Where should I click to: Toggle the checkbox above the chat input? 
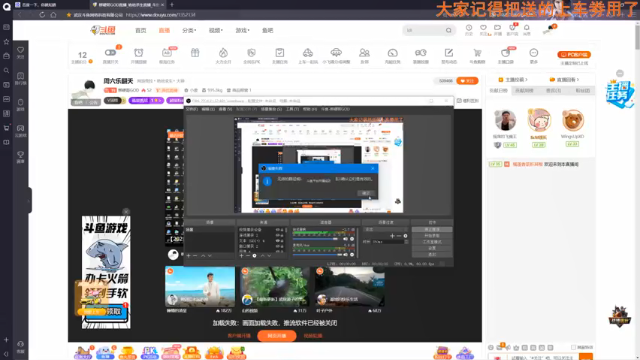pos(573,347)
